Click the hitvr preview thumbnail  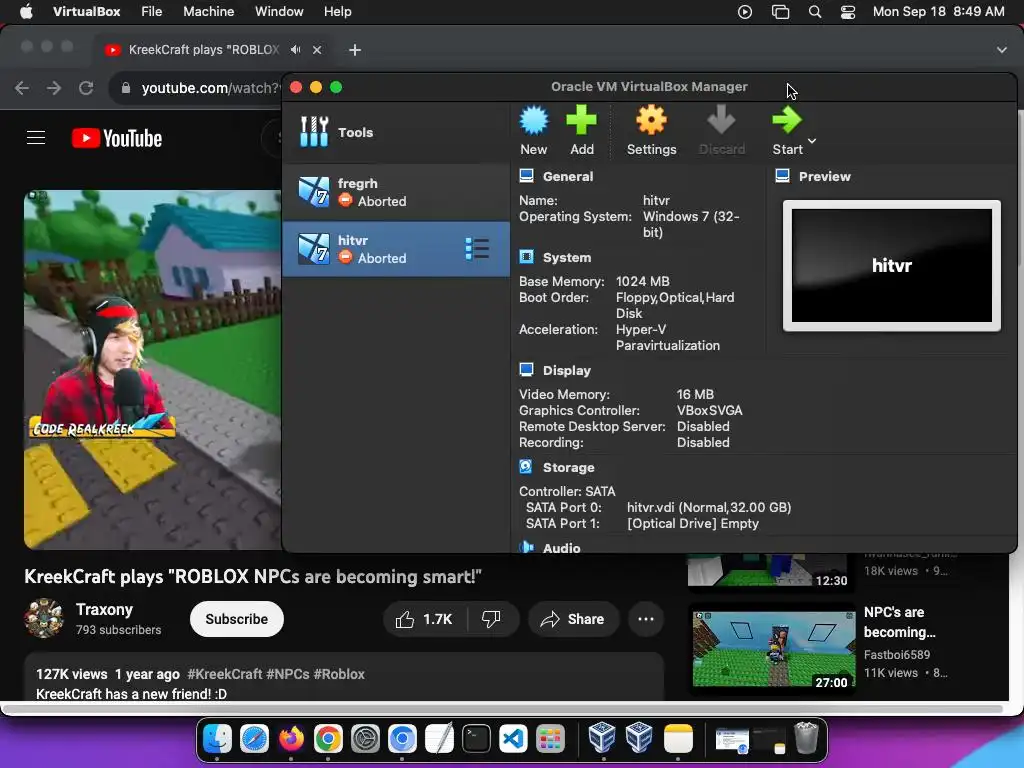click(x=891, y=265)
